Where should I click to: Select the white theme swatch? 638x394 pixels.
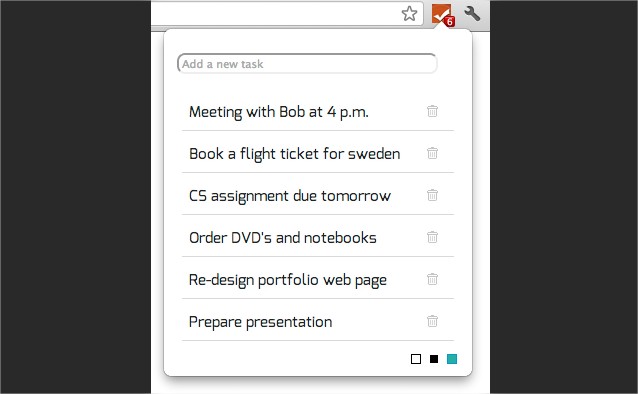(x=416, y=359)
